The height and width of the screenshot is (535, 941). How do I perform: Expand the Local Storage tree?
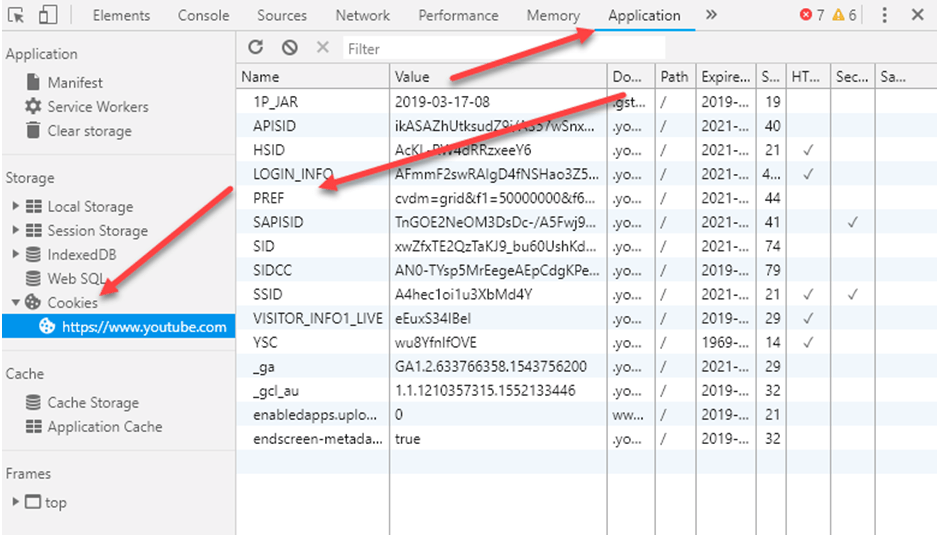[15, 207]
